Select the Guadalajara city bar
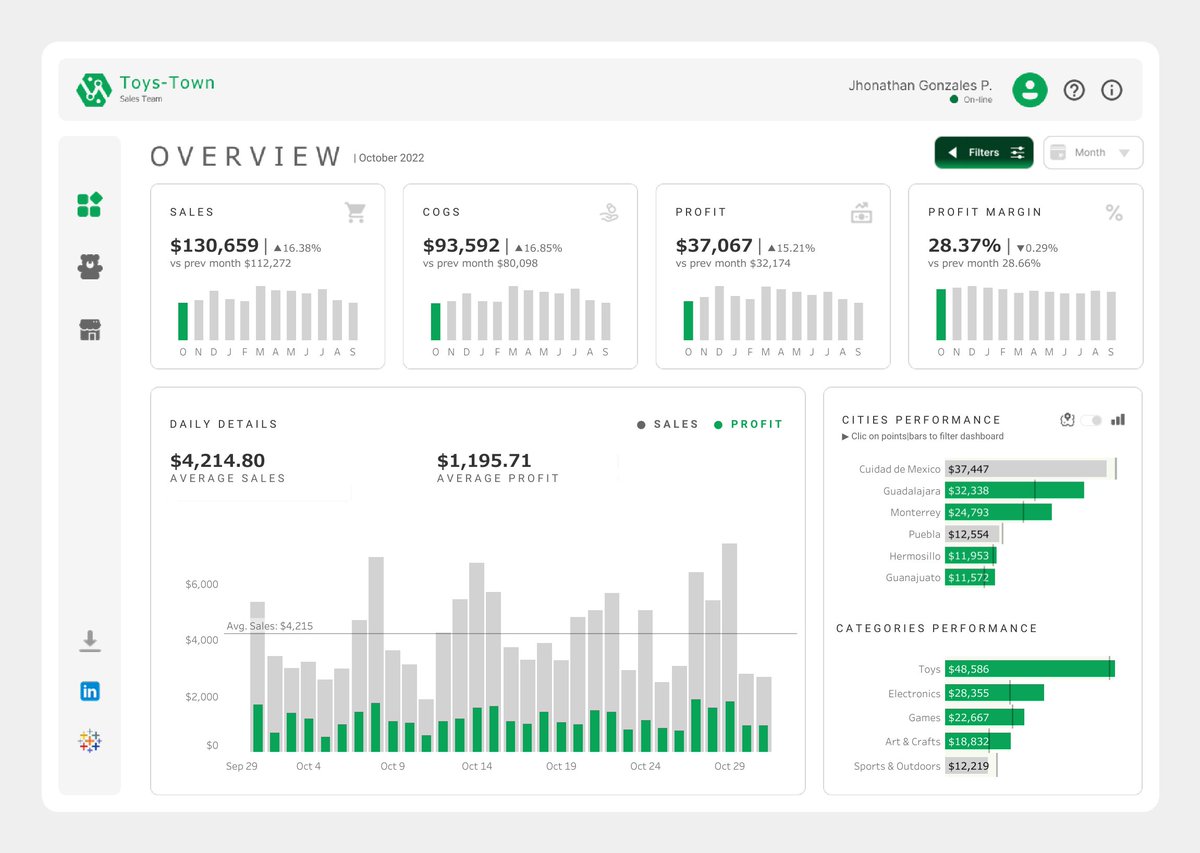This screenshot has height=853, width=1200. tap(1014, 490)
